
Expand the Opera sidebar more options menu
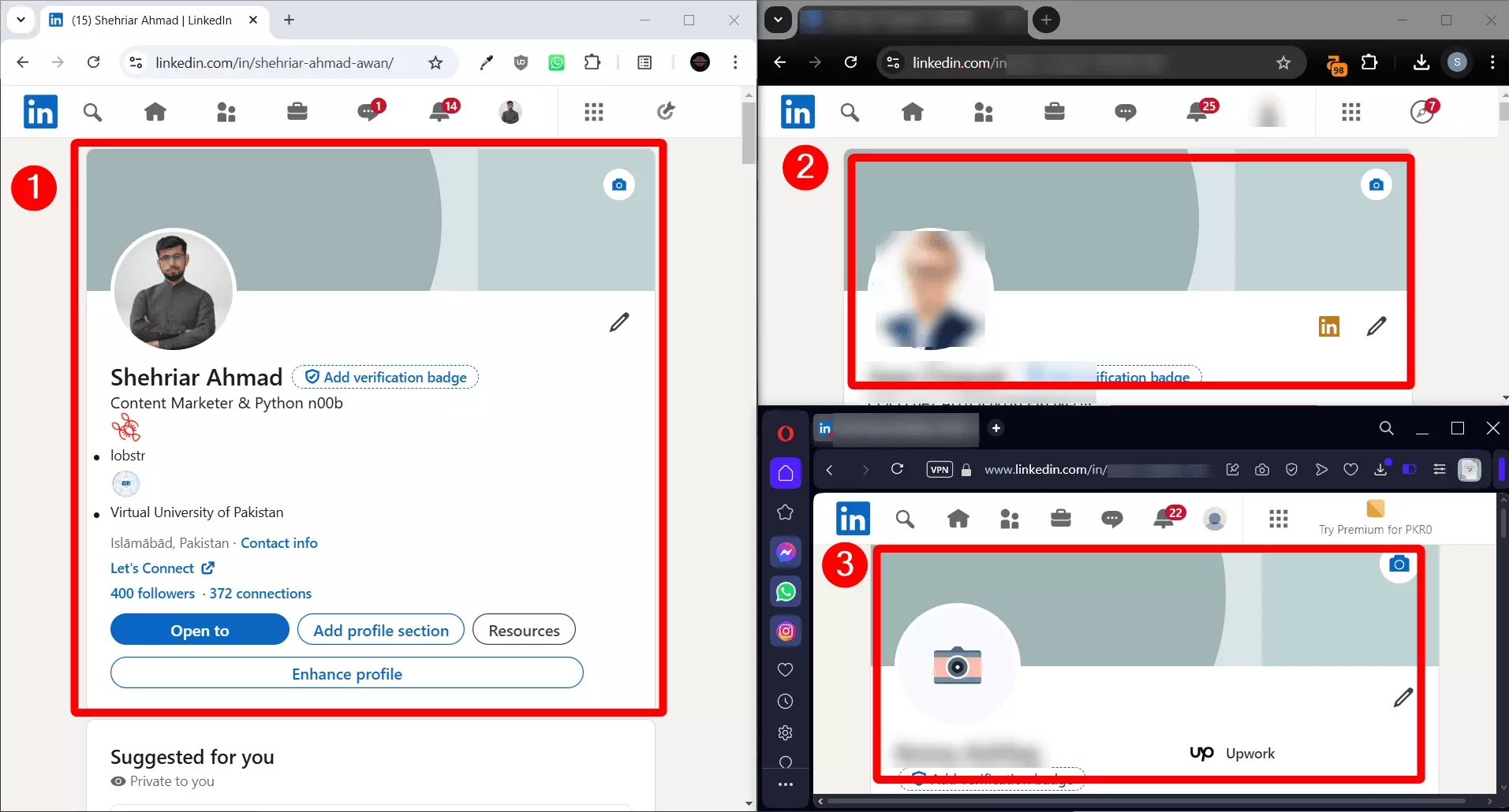(786, 784)
